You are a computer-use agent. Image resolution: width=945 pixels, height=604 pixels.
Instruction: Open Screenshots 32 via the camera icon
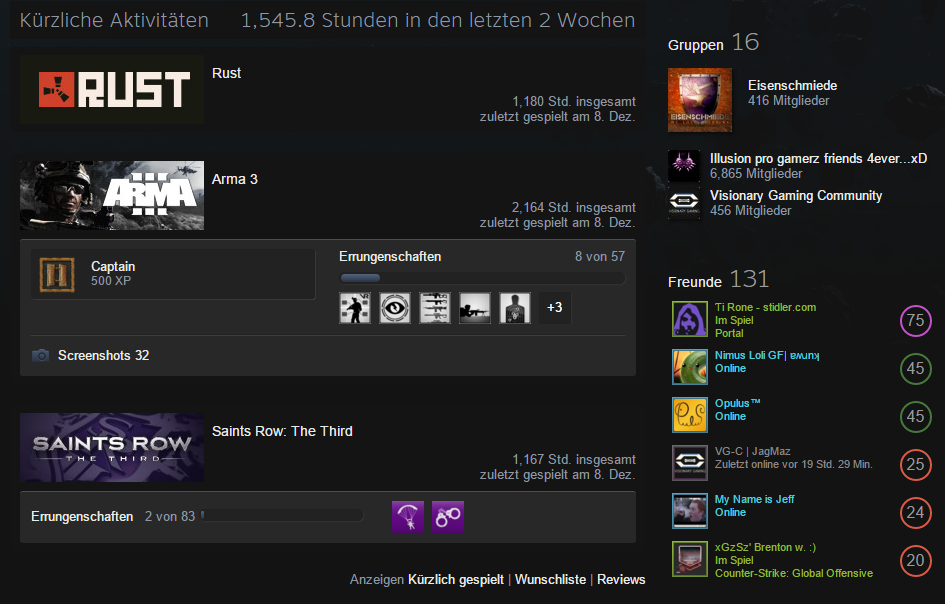(x=40, y=355)
